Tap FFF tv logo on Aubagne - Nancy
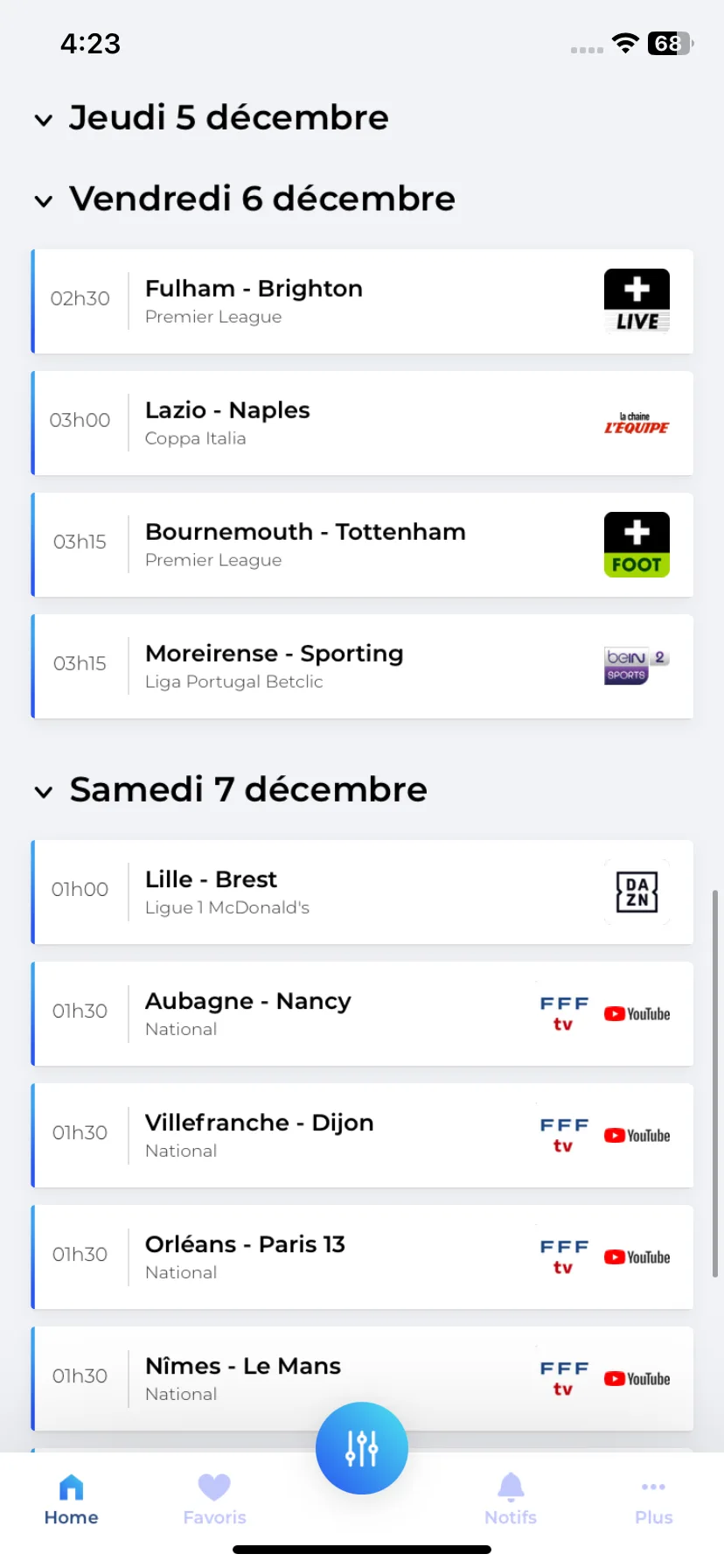 point(564,1014)
